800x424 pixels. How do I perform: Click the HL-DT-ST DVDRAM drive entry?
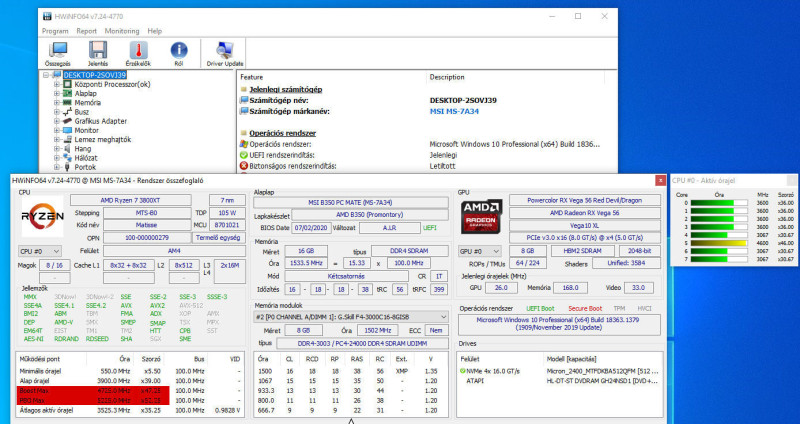tap(602, 381)
